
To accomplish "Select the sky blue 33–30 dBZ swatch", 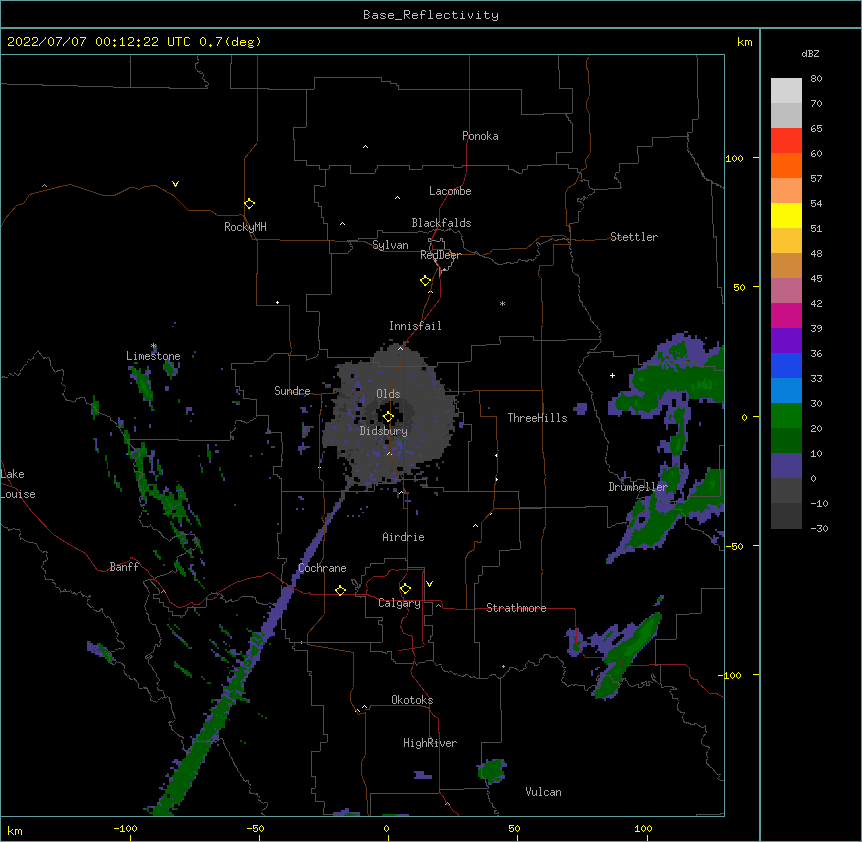I will coord(786,391).
